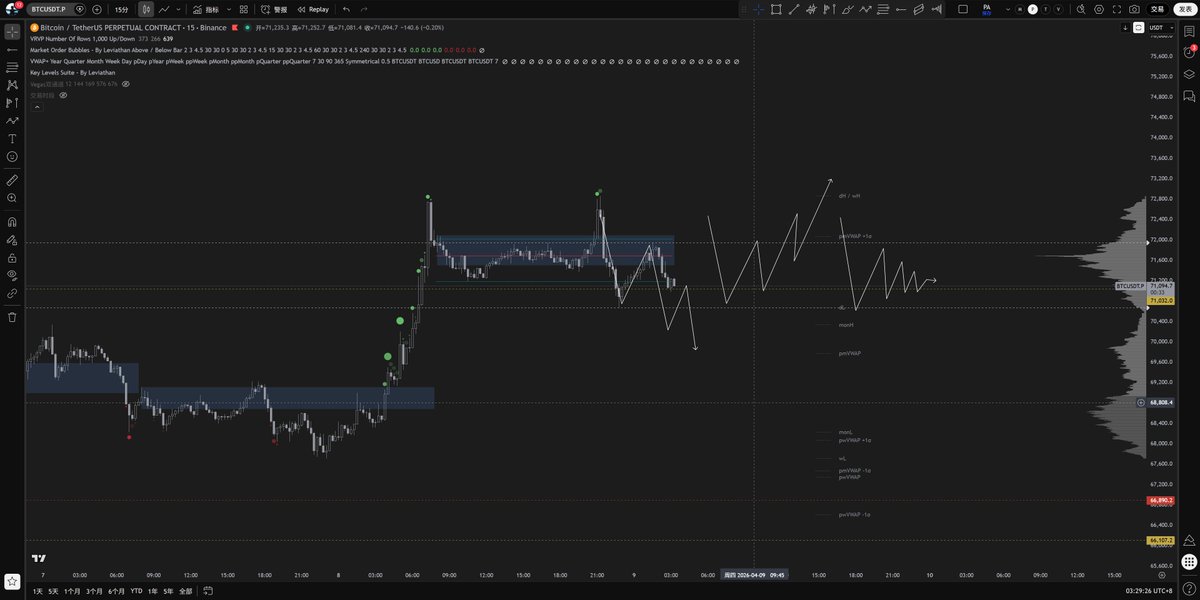Select the 全部 date range
Viewport: 1200px width, 600px height.
pos(185,591)
